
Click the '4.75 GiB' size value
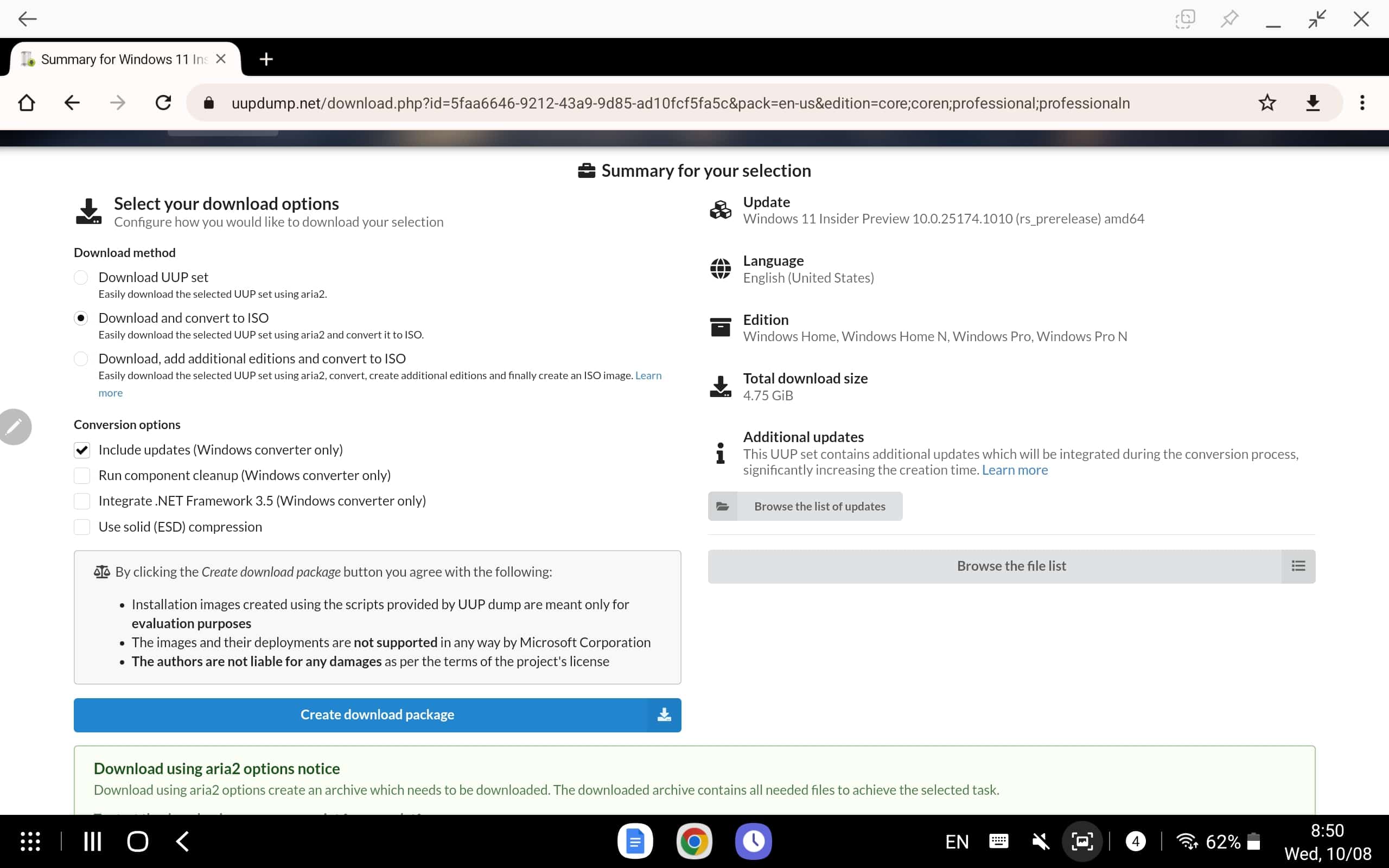[x=768, y=395]
